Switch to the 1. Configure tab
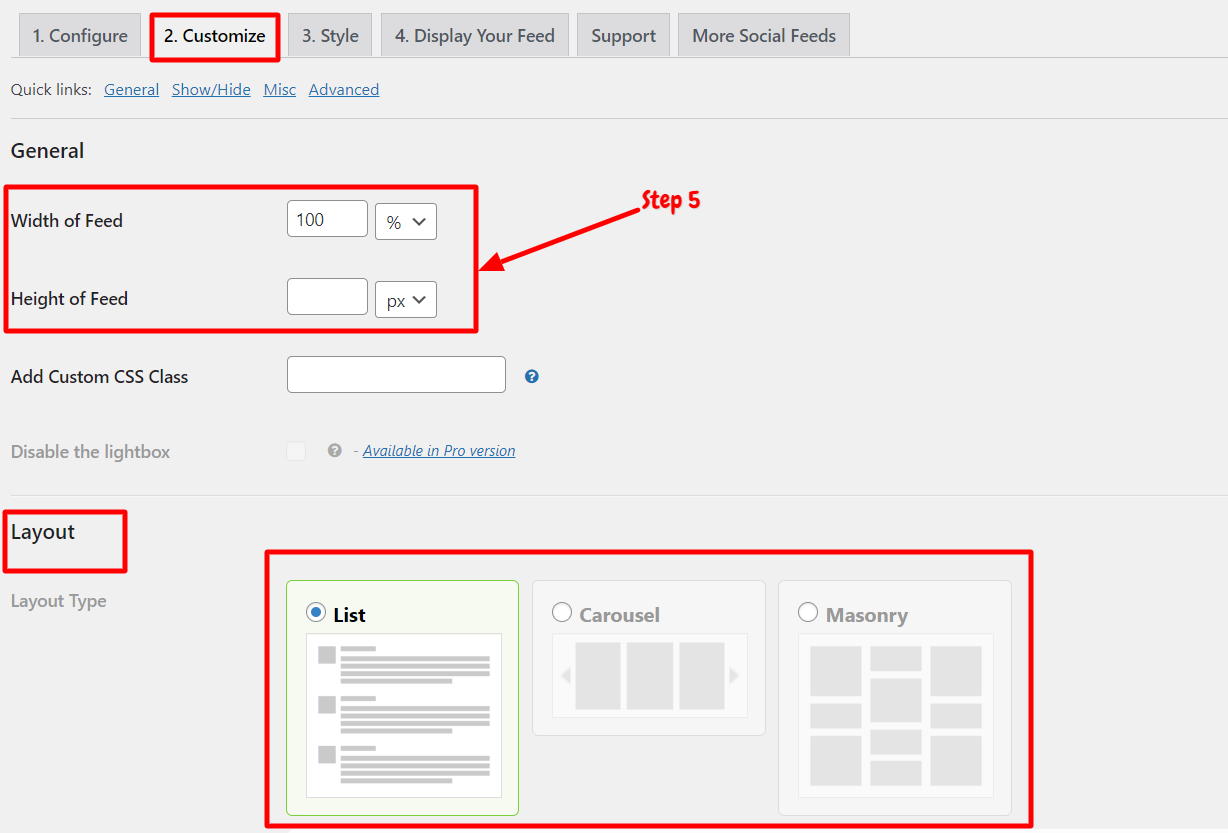The image size is (1228, 833). (x=80, y=36)
